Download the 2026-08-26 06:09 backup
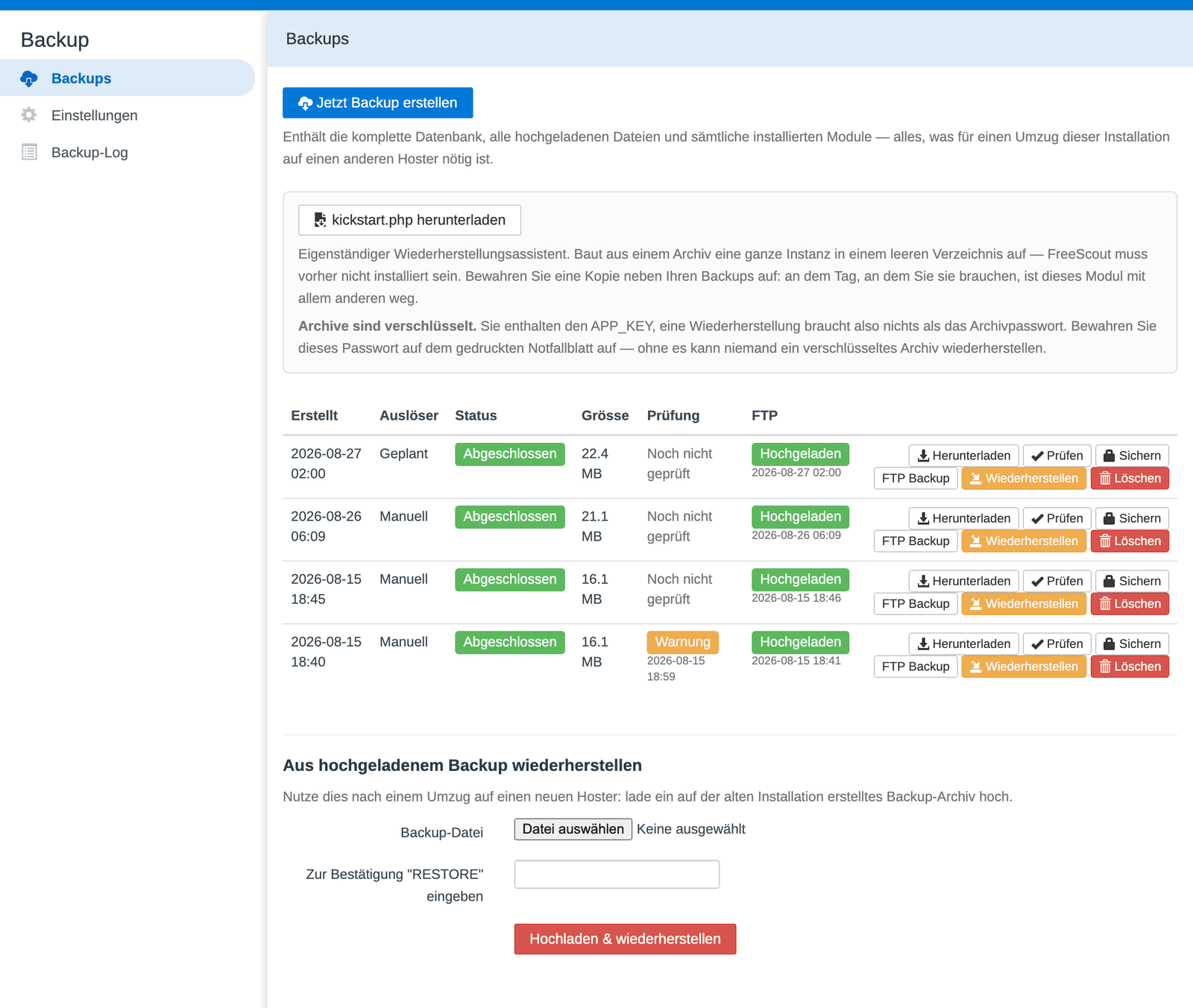This screenshot has height=1008, width=1193. pyautogui.click(x=963, y=518)
